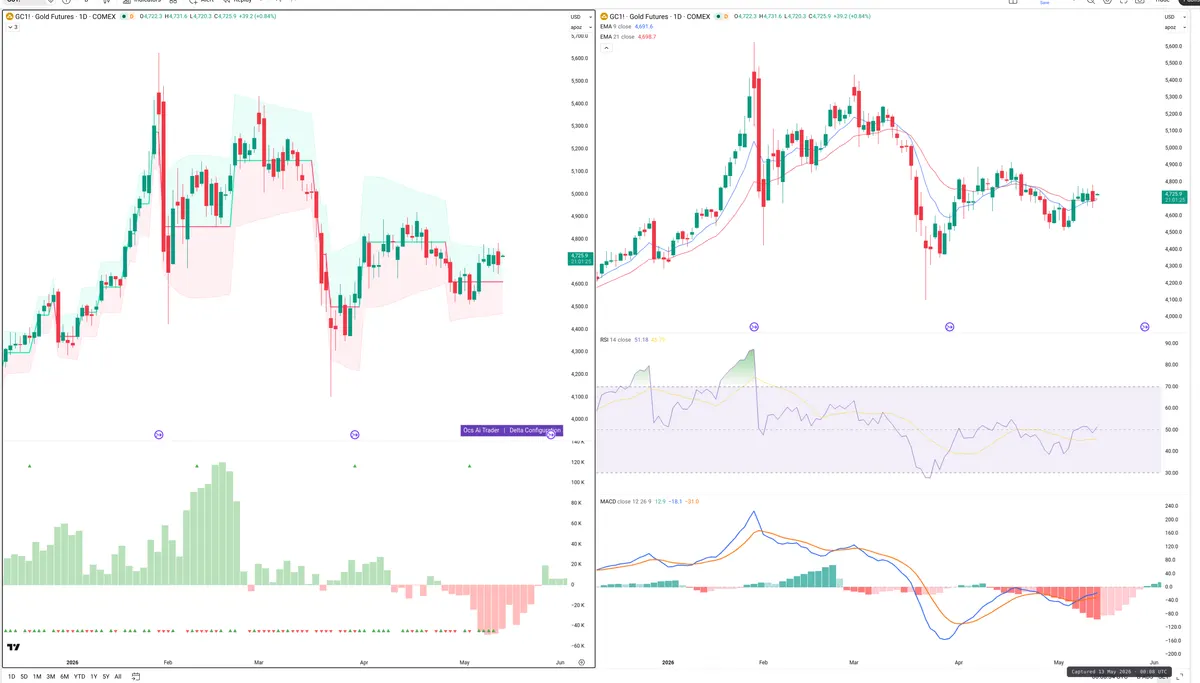Click the event marker near June in right chart
1200x683 pixels.
pyautogui.click(x=1144, y=327)
